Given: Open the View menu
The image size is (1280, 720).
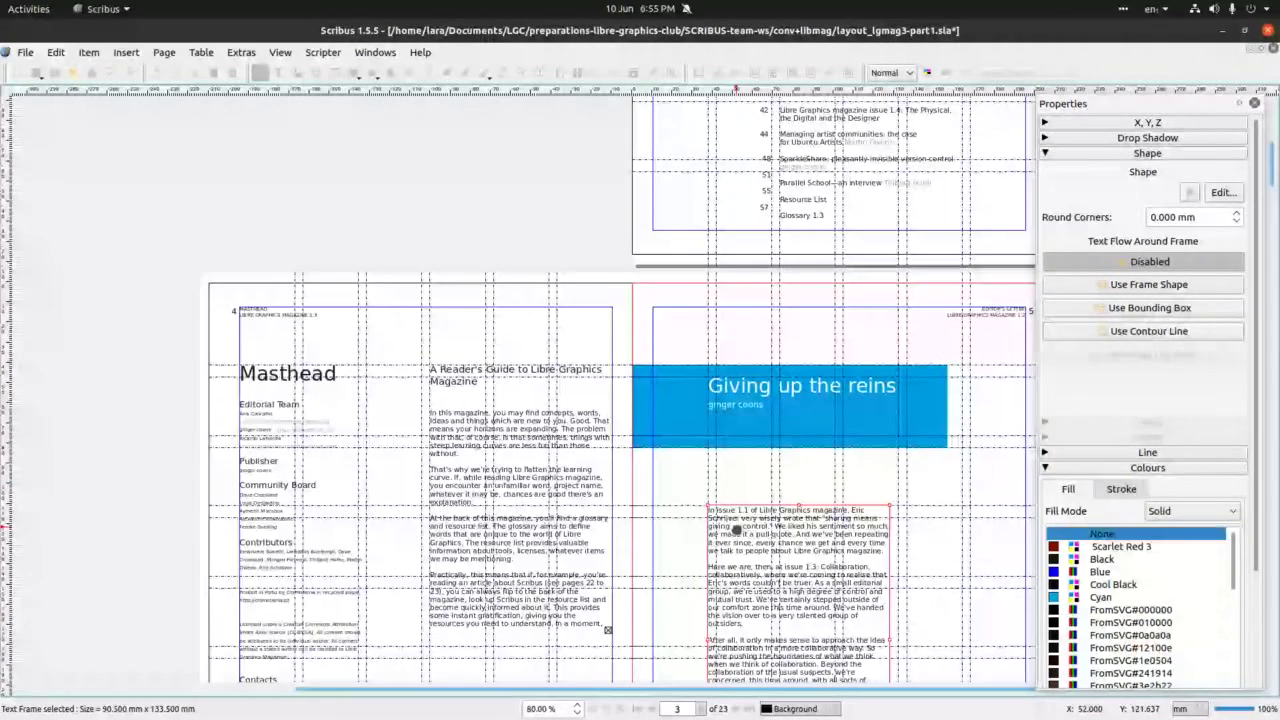Looking at the screenshot, I should [280, 52].
